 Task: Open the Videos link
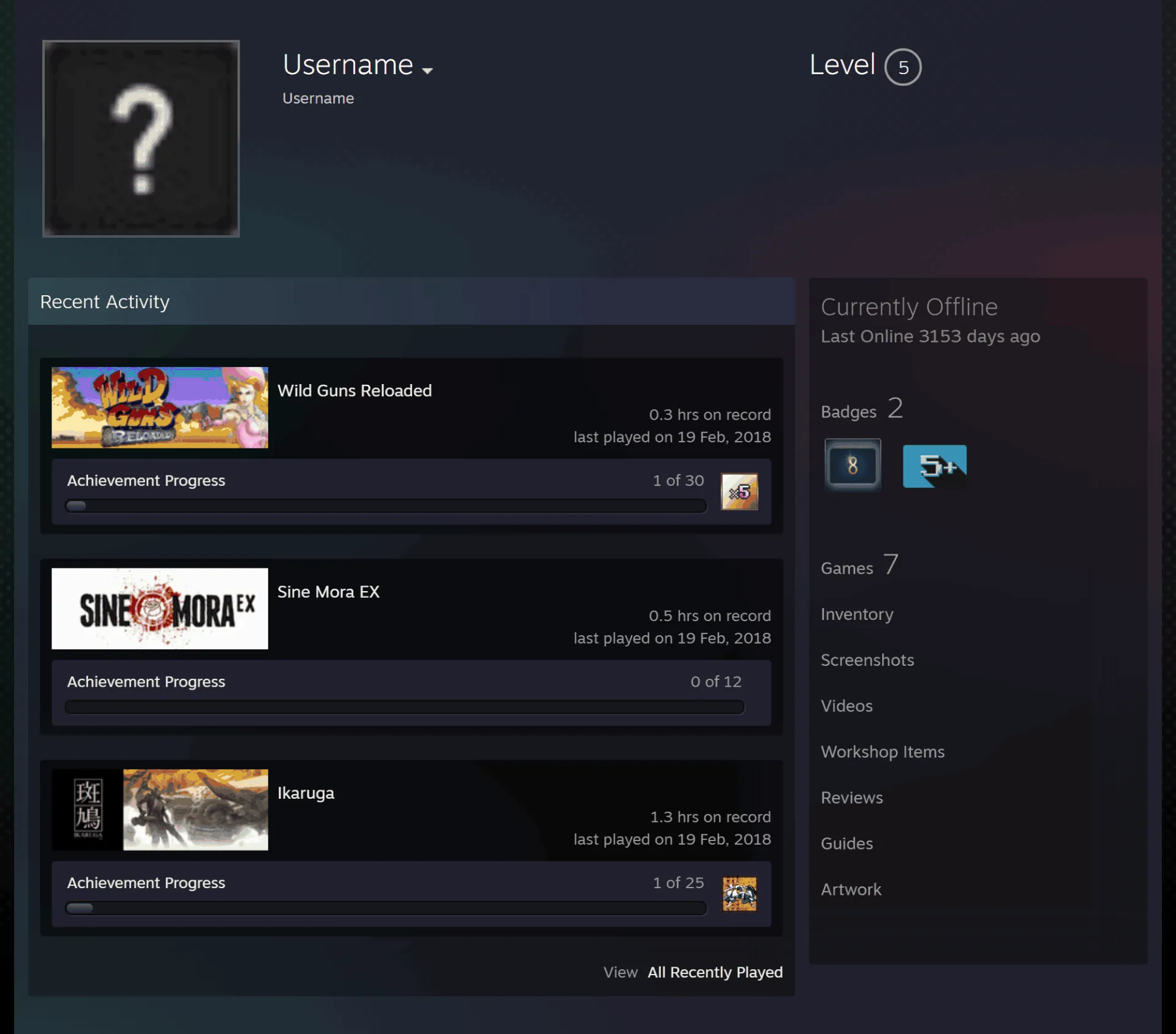pyautogui.click(x=846, y=706)
